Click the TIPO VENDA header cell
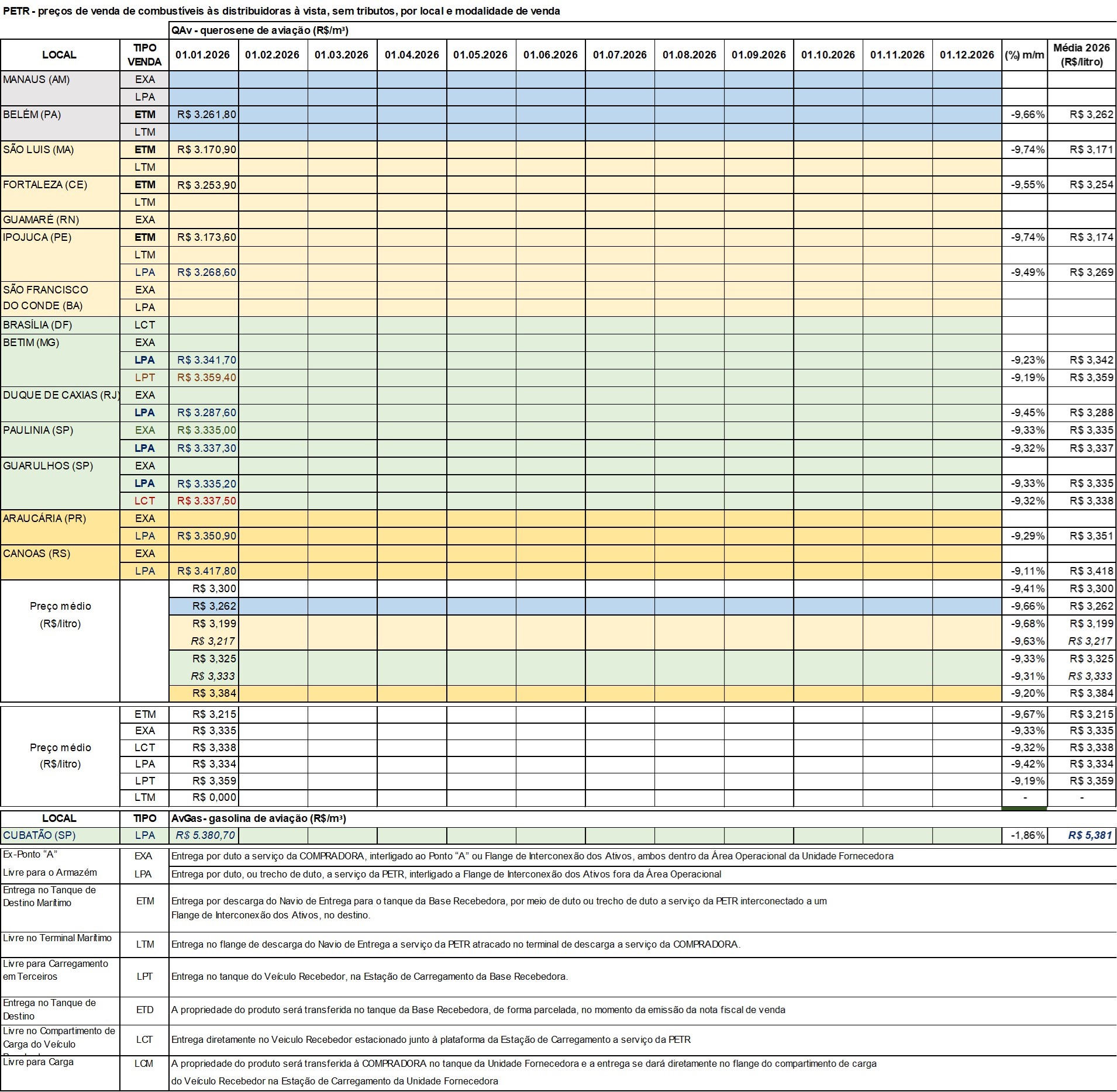 point(144,55)
